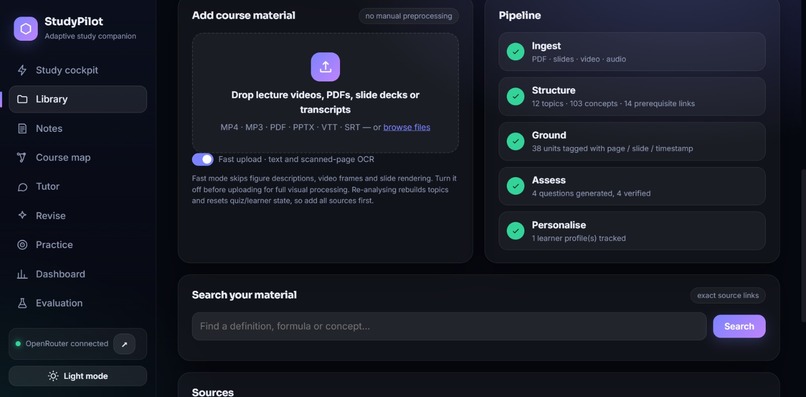Viewport: 806px width, 397px height.
Task: Click the Personalise green checkmark icon
Action: click(516, 231)
